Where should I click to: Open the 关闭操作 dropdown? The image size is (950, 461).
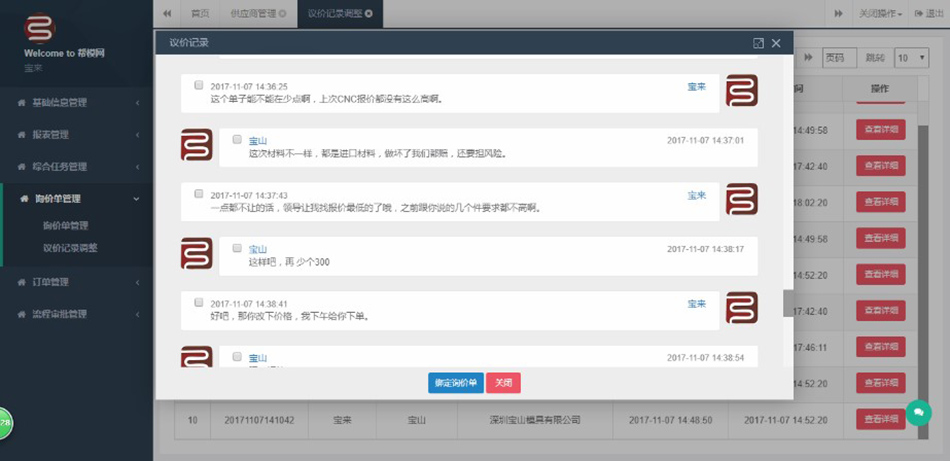(880, 13)
